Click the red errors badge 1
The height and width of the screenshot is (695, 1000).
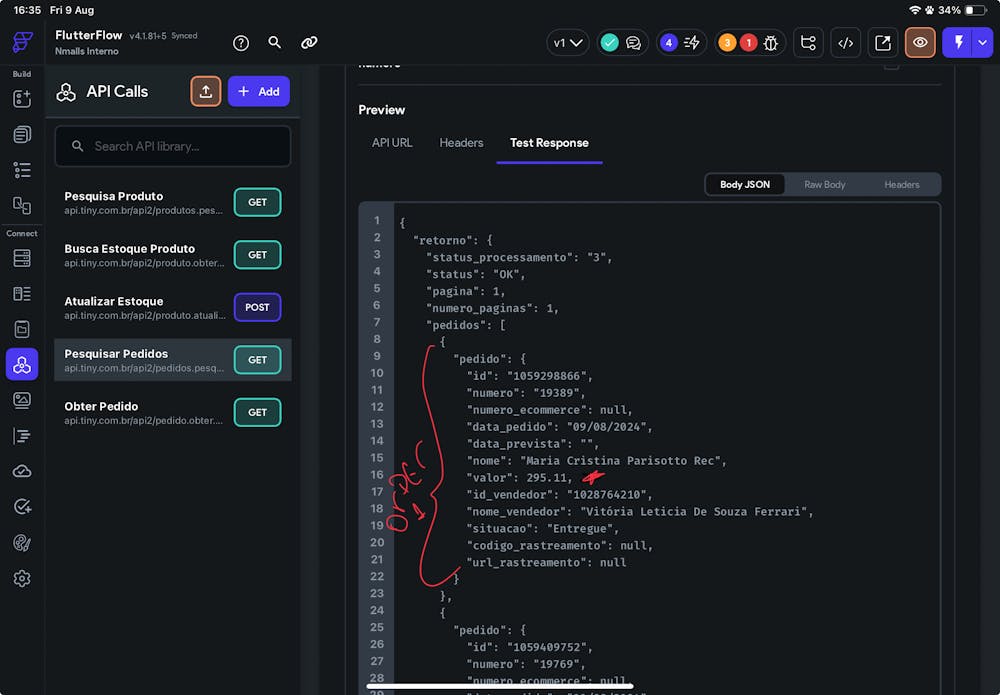tap(749, 43)
